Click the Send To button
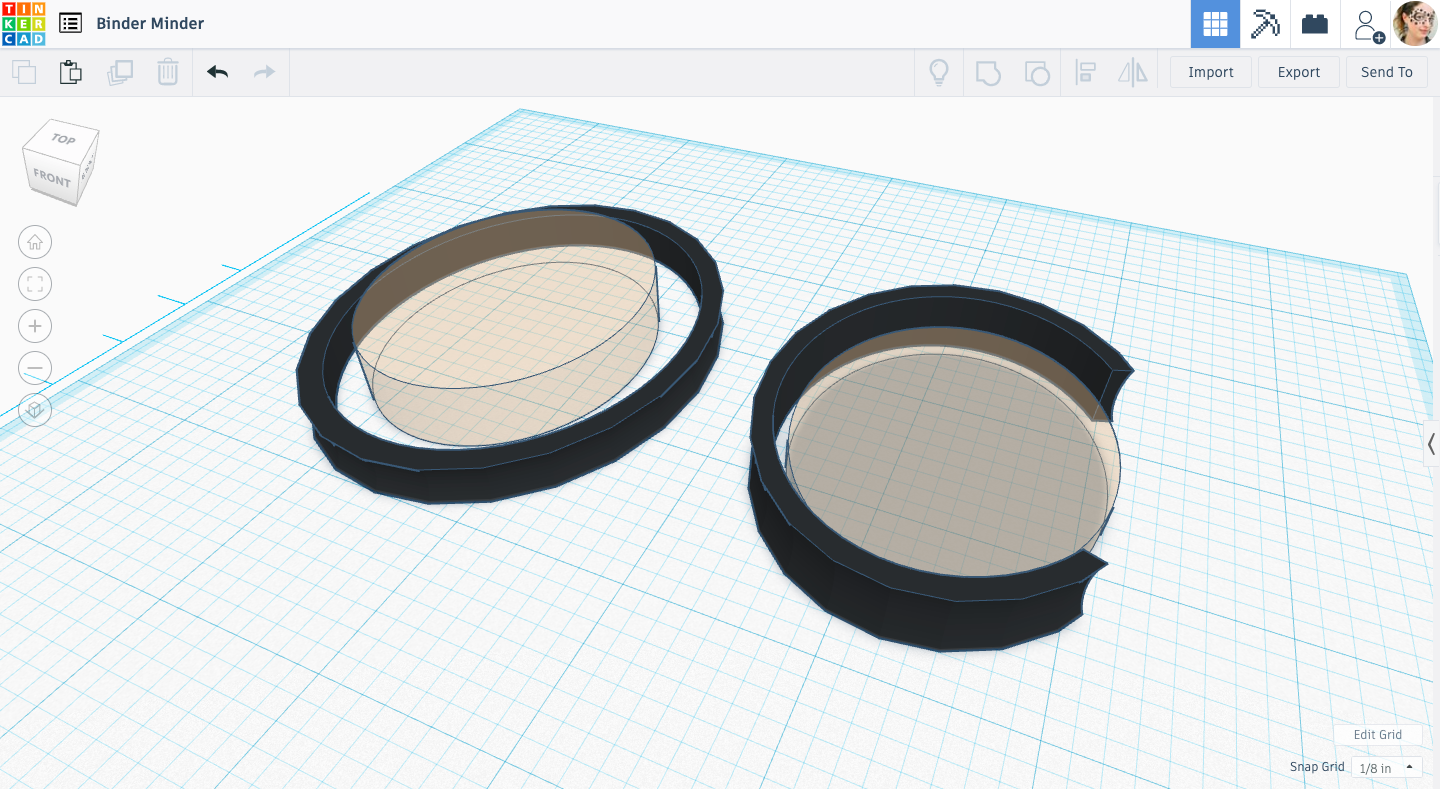1440x789 pixels. pyautogui.click(x=1387, y=72)
